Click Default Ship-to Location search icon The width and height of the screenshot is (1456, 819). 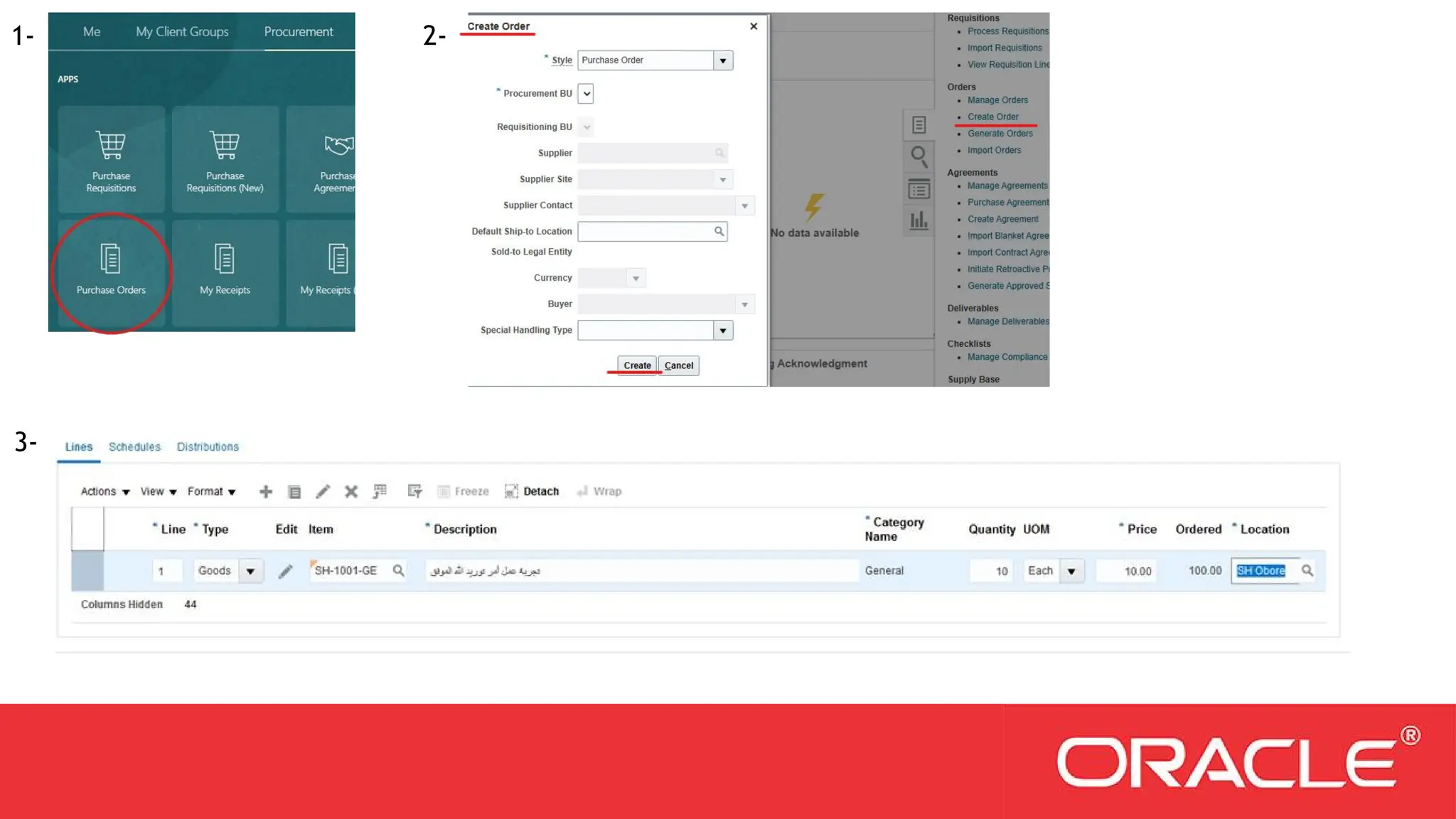(719, 231)
